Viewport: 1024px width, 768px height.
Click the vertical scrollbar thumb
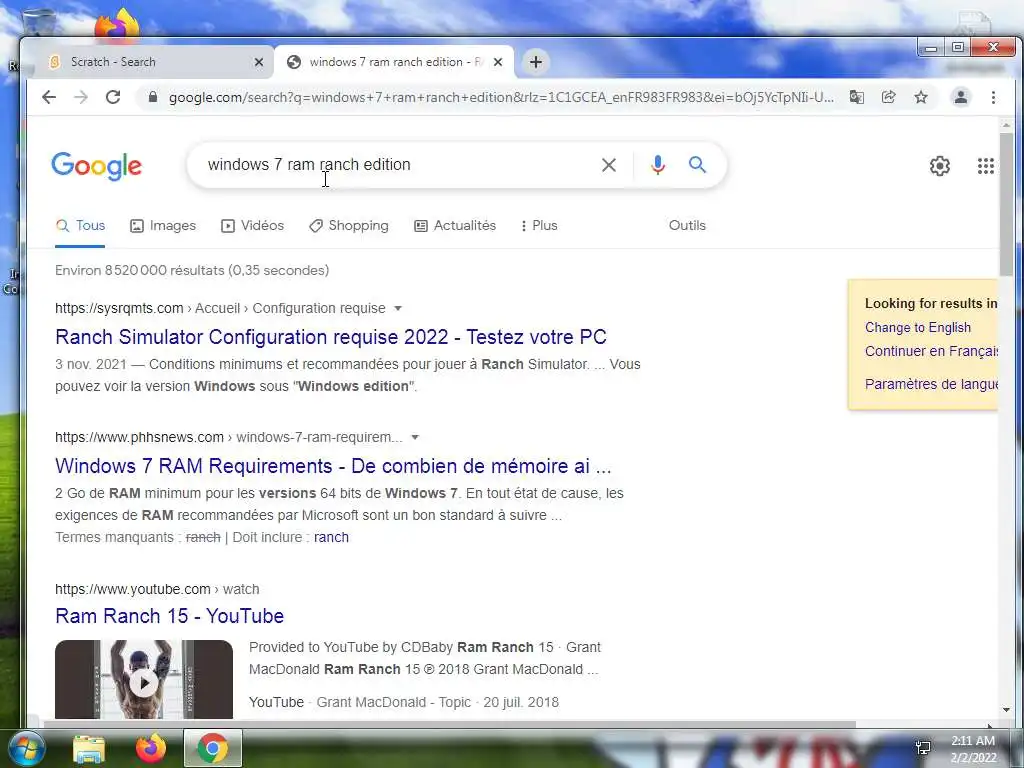[x=1006, y=204]
